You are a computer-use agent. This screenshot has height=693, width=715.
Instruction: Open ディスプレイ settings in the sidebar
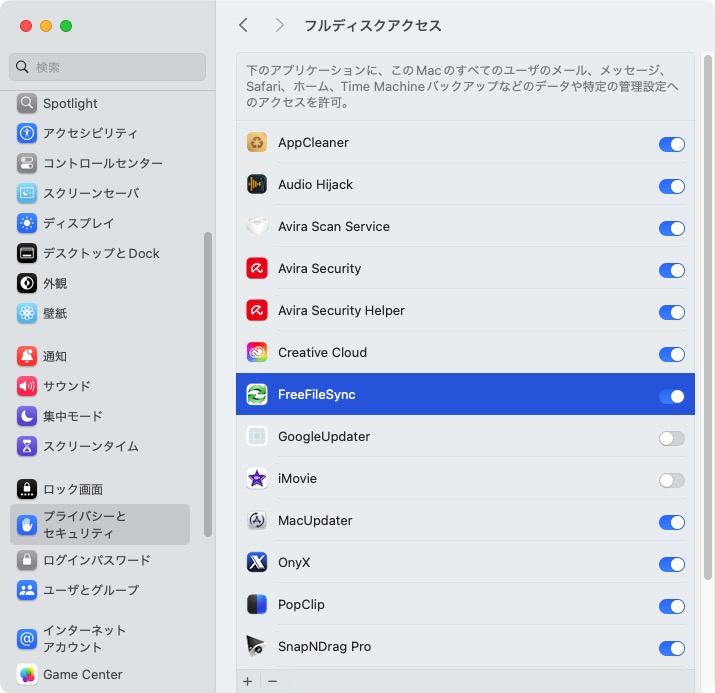click(x=78, y=223)
